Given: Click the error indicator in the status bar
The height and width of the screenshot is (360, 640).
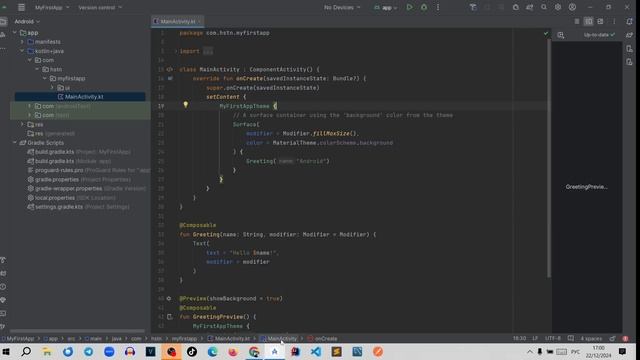Looking at the screenshot, I should (625, 338).
